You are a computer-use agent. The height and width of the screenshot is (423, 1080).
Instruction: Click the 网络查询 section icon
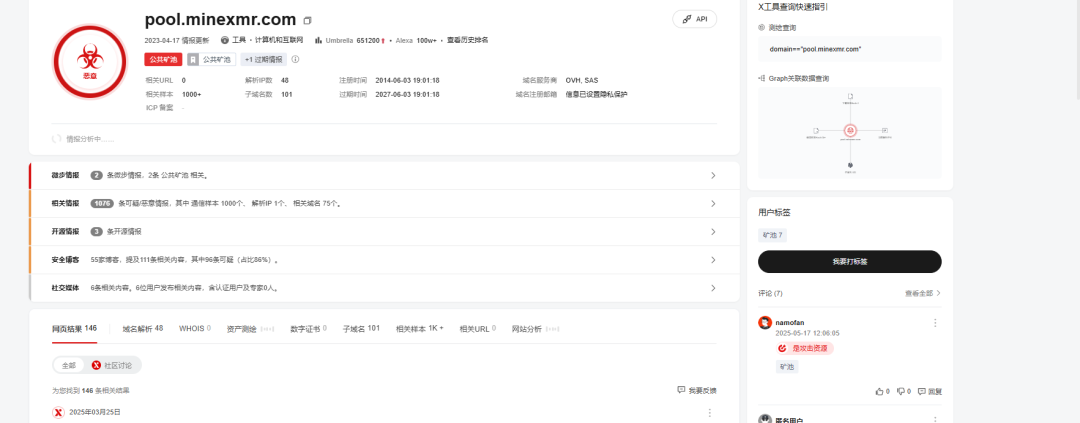tap(762, 28)
